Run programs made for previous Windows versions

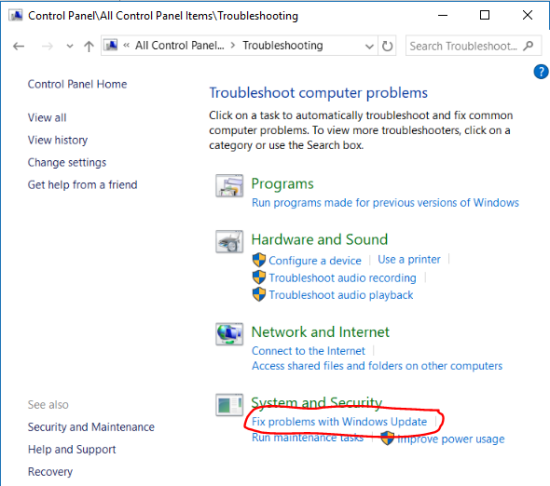point(385,203)
